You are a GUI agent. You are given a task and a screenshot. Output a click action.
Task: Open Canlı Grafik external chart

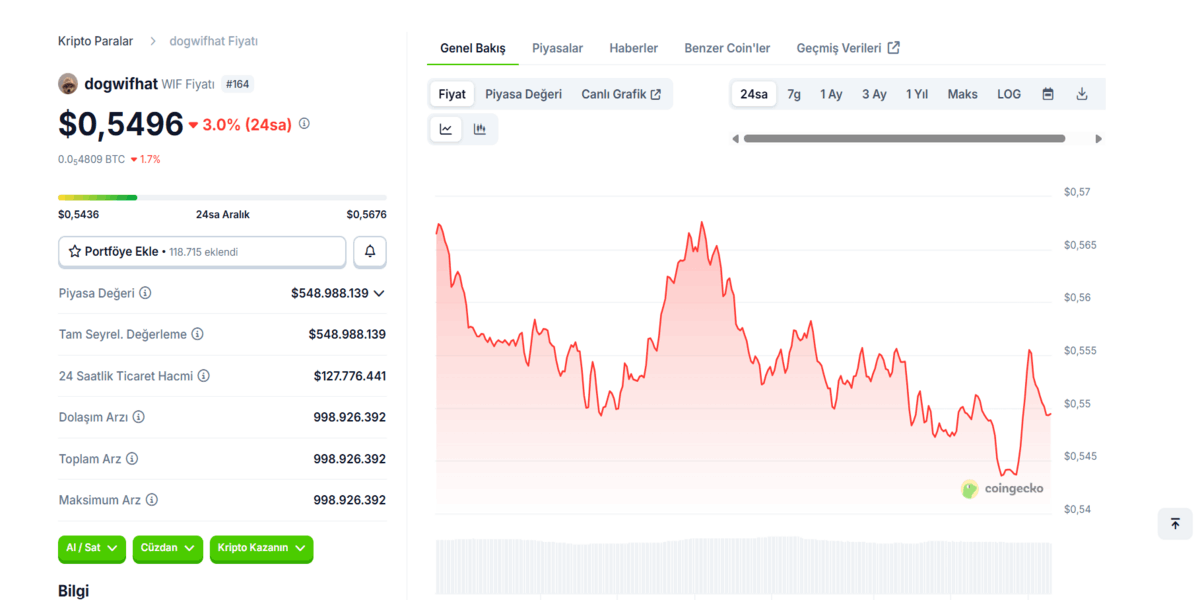click(x=621, y=94)
